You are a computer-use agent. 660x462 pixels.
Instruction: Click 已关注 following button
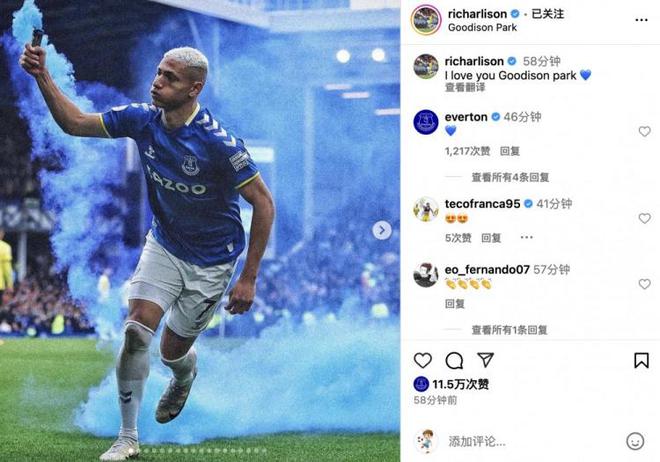[x=548, y=14]
